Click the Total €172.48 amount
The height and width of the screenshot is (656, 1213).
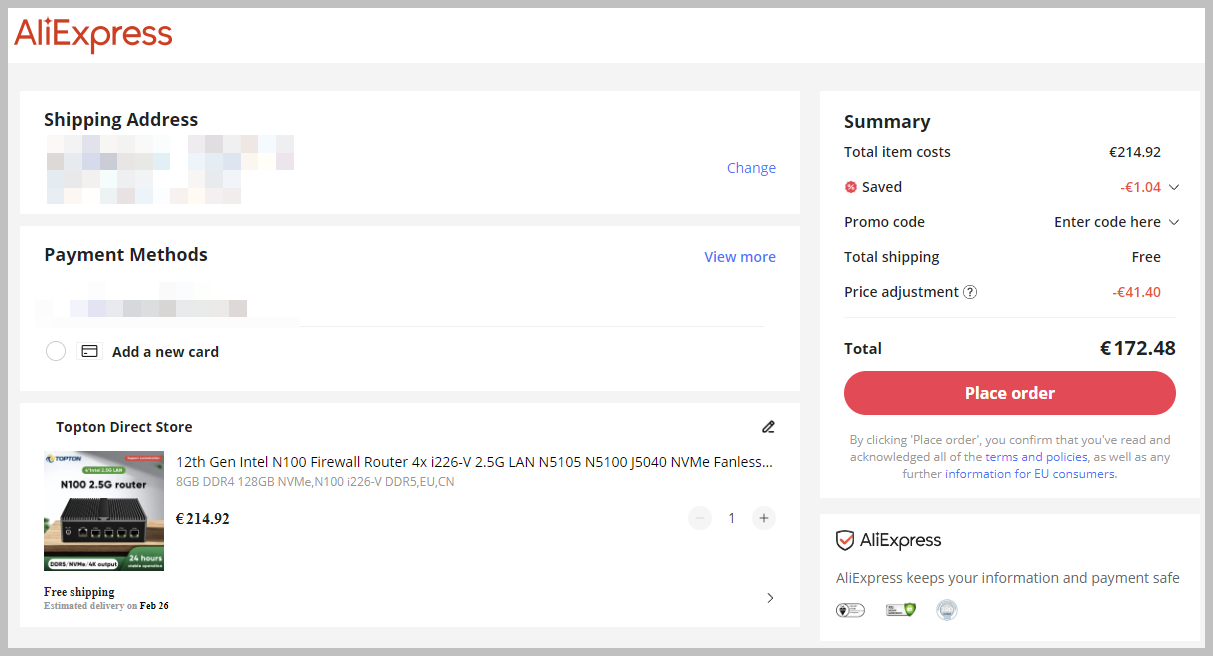1138,349
